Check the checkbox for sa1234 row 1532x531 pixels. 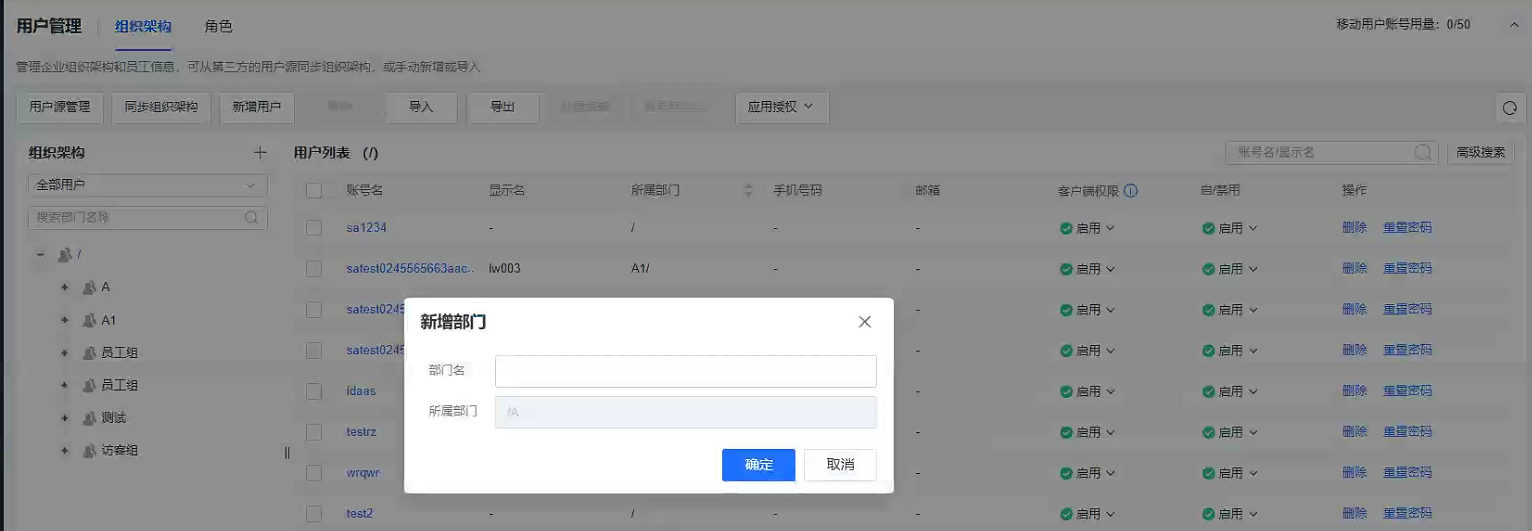(314, 228)
